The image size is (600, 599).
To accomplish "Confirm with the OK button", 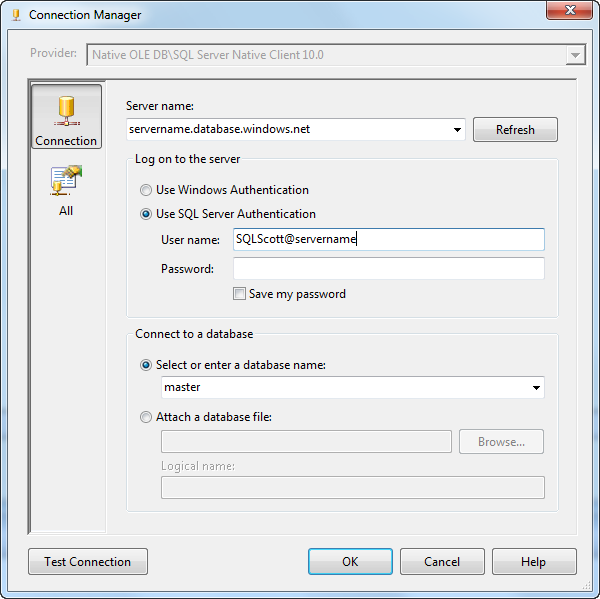I will click(350, 561).
